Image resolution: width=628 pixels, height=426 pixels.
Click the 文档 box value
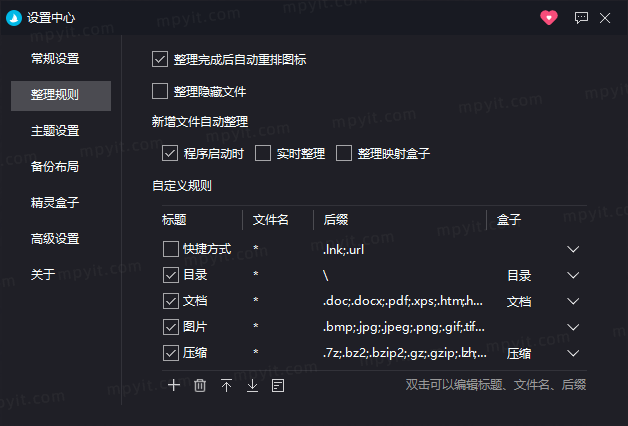pyautogui.click(x=519, y=301)
